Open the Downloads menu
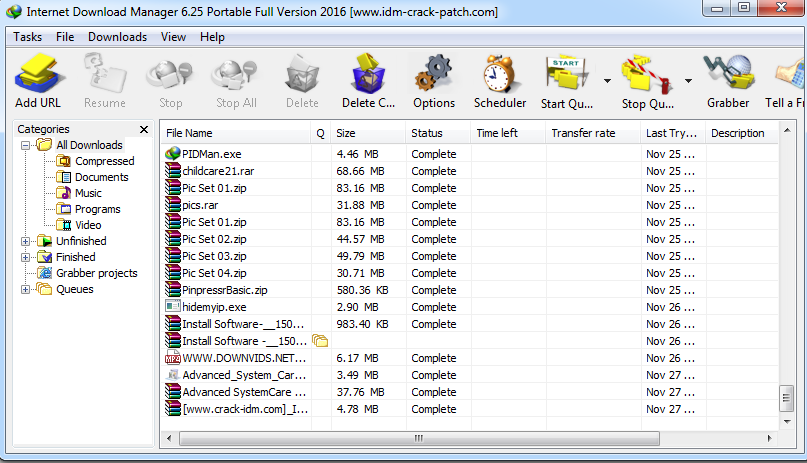This screenshot has width=807, height=463. 117,37
